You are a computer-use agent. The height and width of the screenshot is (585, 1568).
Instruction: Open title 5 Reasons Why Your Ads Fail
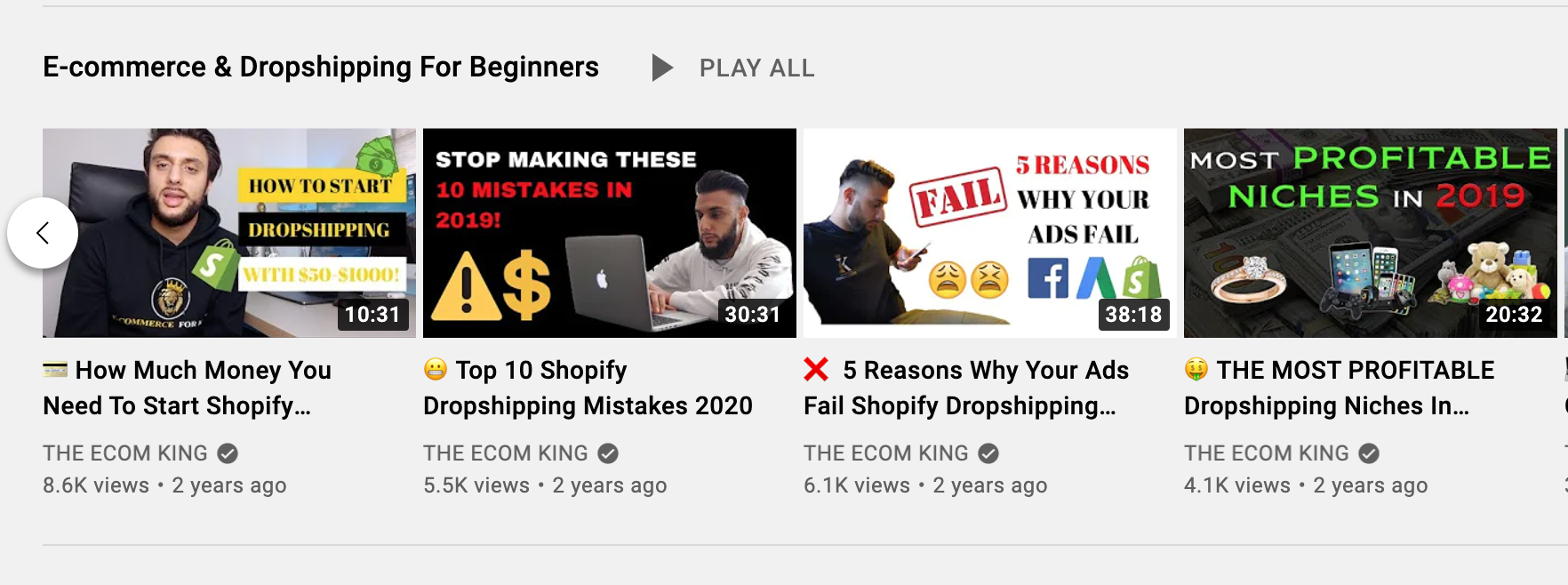pyautogui.click(x=967, y=388)
